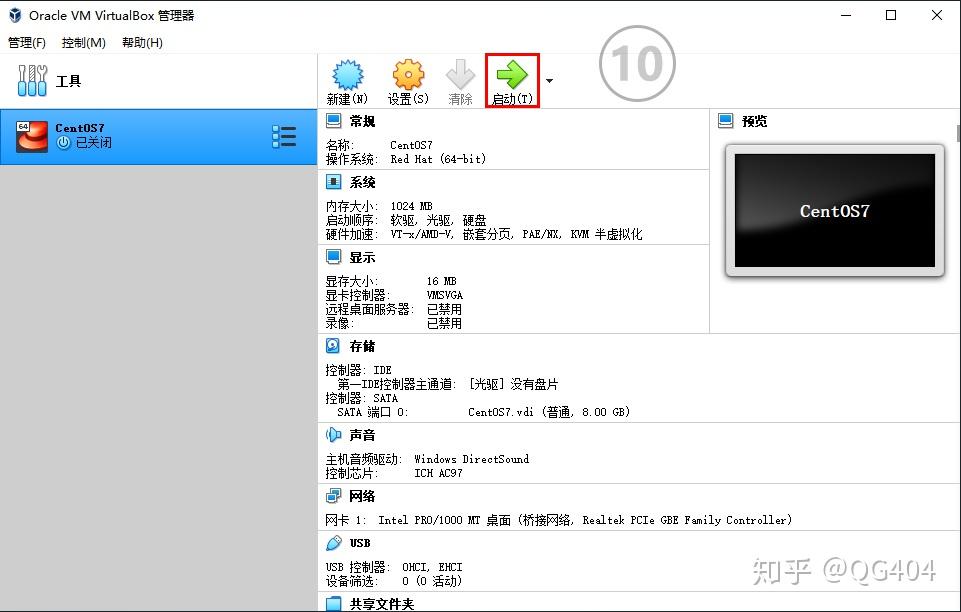Screen dimensions: 961x612
Task: Open the 控制 menu
Action: click(85, 42)
